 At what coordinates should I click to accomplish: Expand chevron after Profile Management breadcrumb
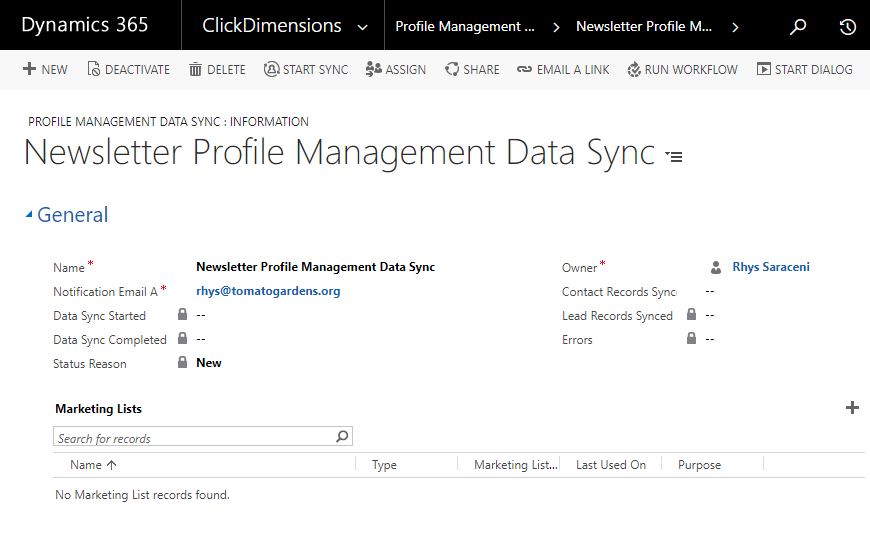coord(556,27)
